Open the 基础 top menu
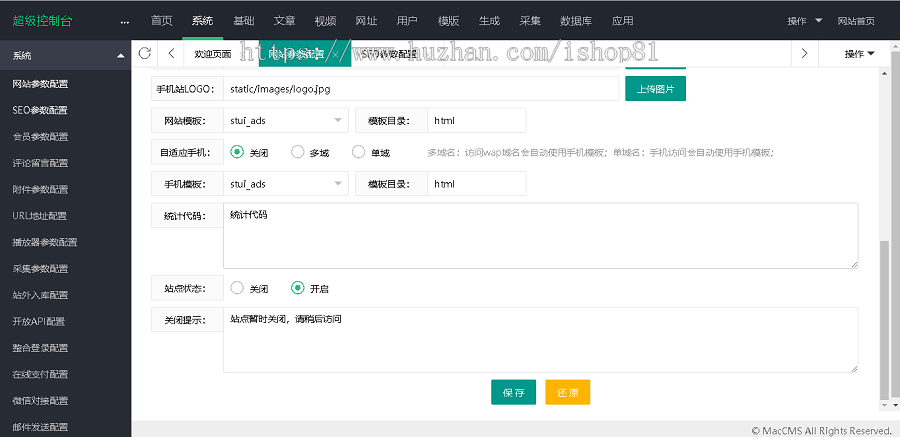Screen dimensions: 900x437 (x=243, y=21)
